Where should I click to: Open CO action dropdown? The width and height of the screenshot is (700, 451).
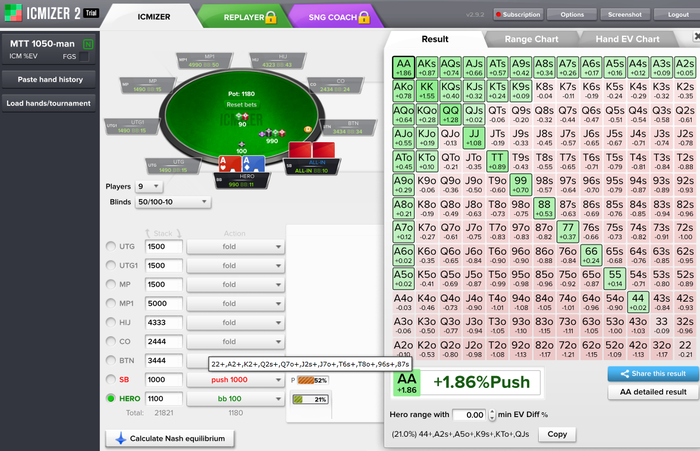coord(235,341)
